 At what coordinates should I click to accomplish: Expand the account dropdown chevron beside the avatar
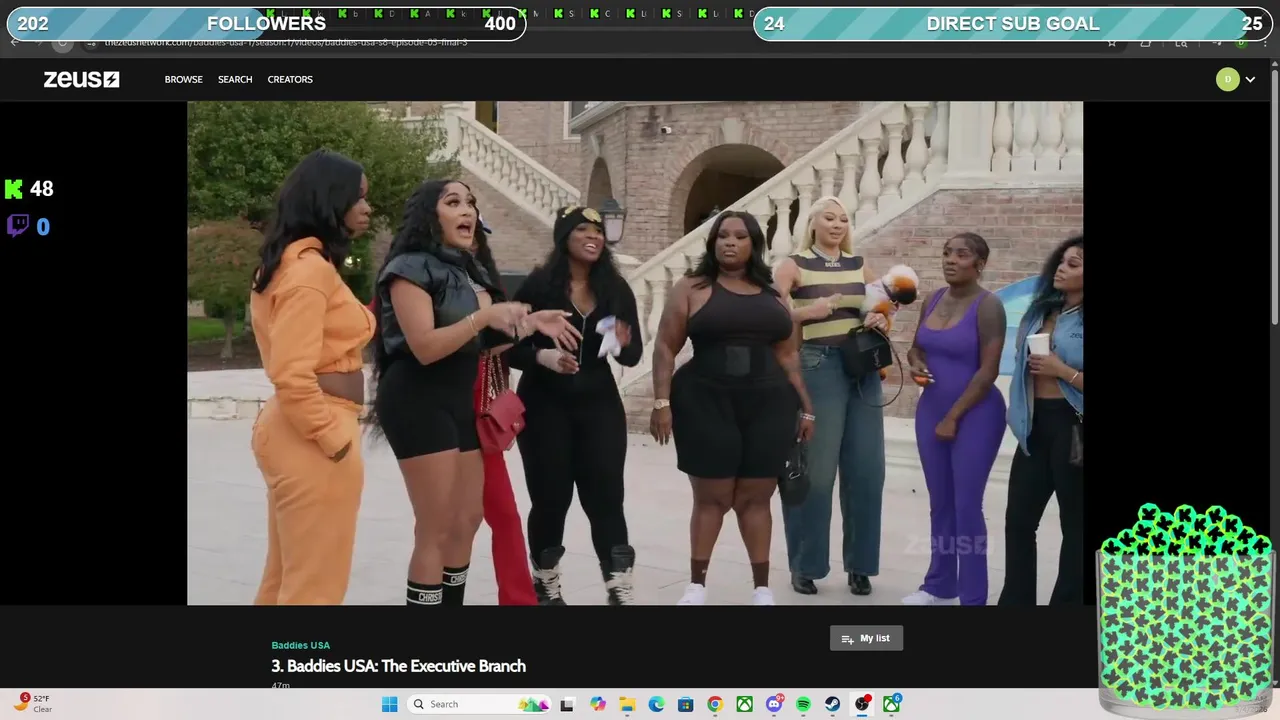[1250, 80]
